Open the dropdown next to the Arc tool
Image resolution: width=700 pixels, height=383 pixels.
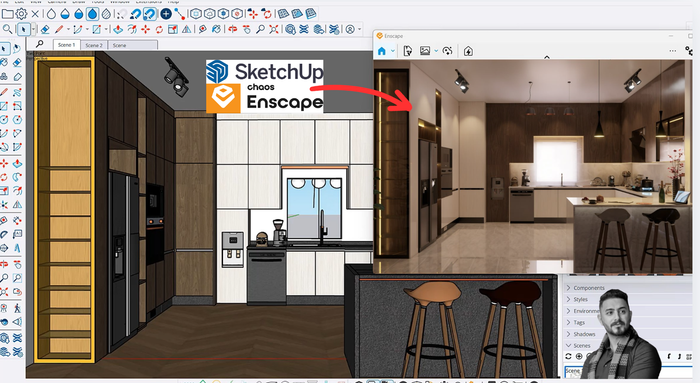point(88,30)
